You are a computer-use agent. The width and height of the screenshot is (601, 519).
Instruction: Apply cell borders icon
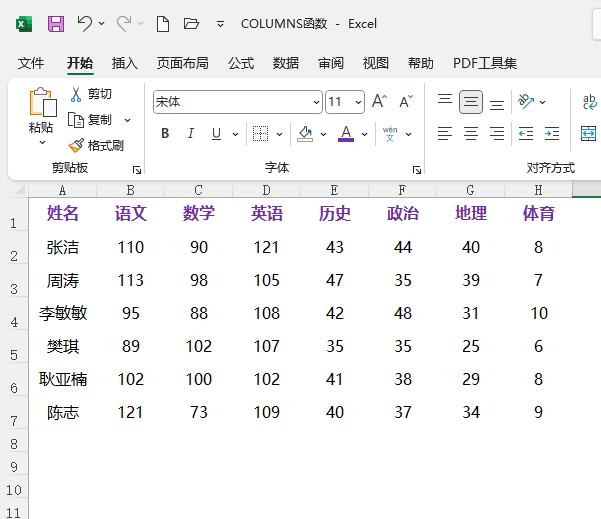click(261, 134)
